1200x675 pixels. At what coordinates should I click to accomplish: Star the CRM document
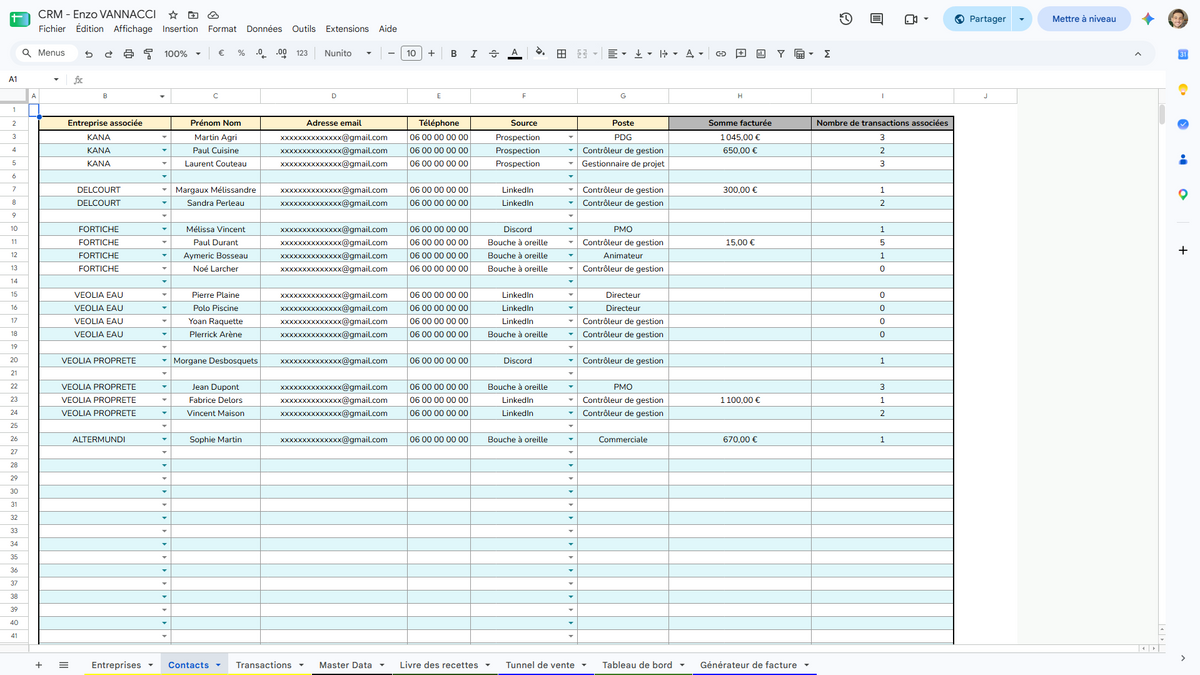click(173, 16)
